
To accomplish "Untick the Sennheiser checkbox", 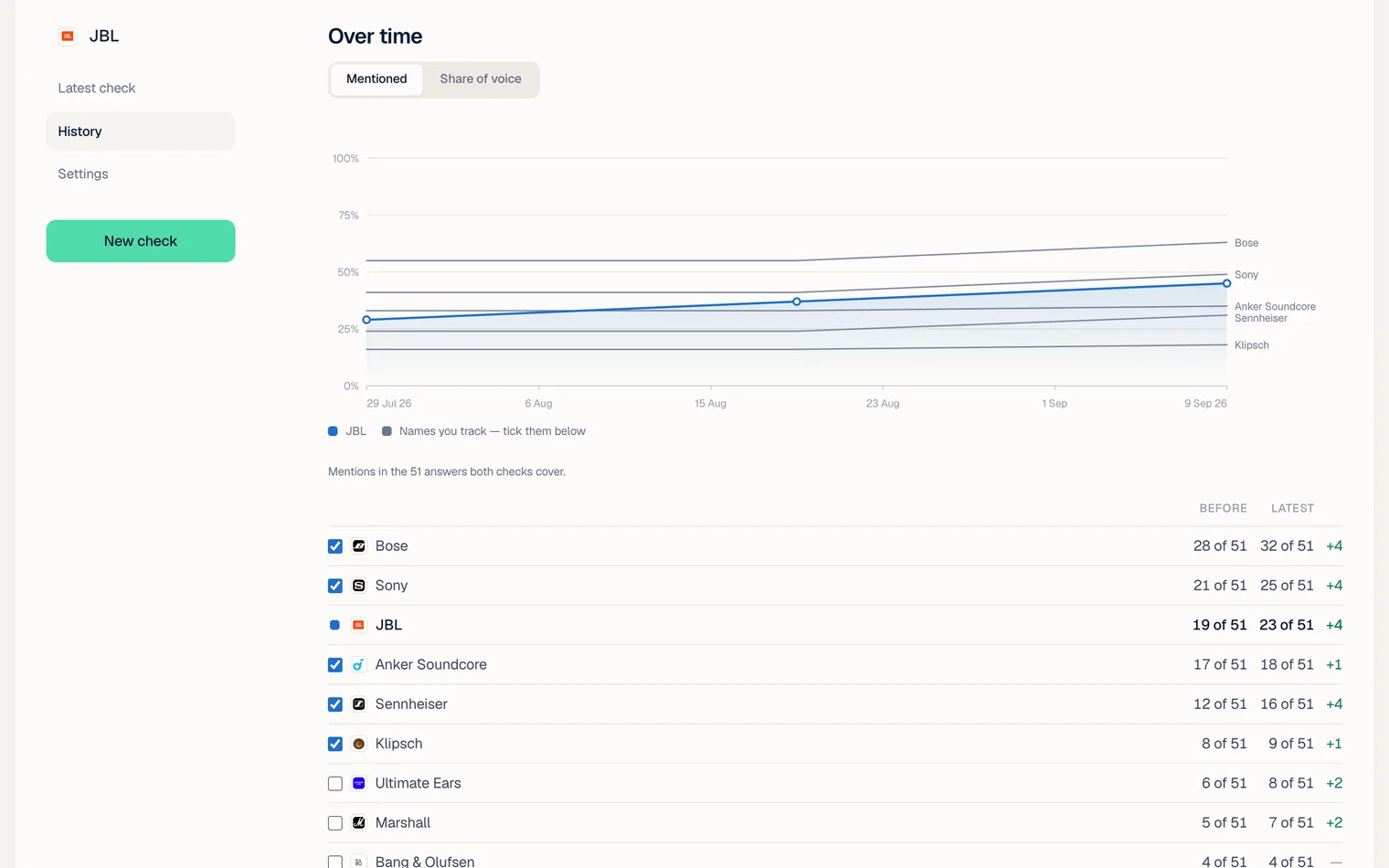I will (x=335, y=704).
